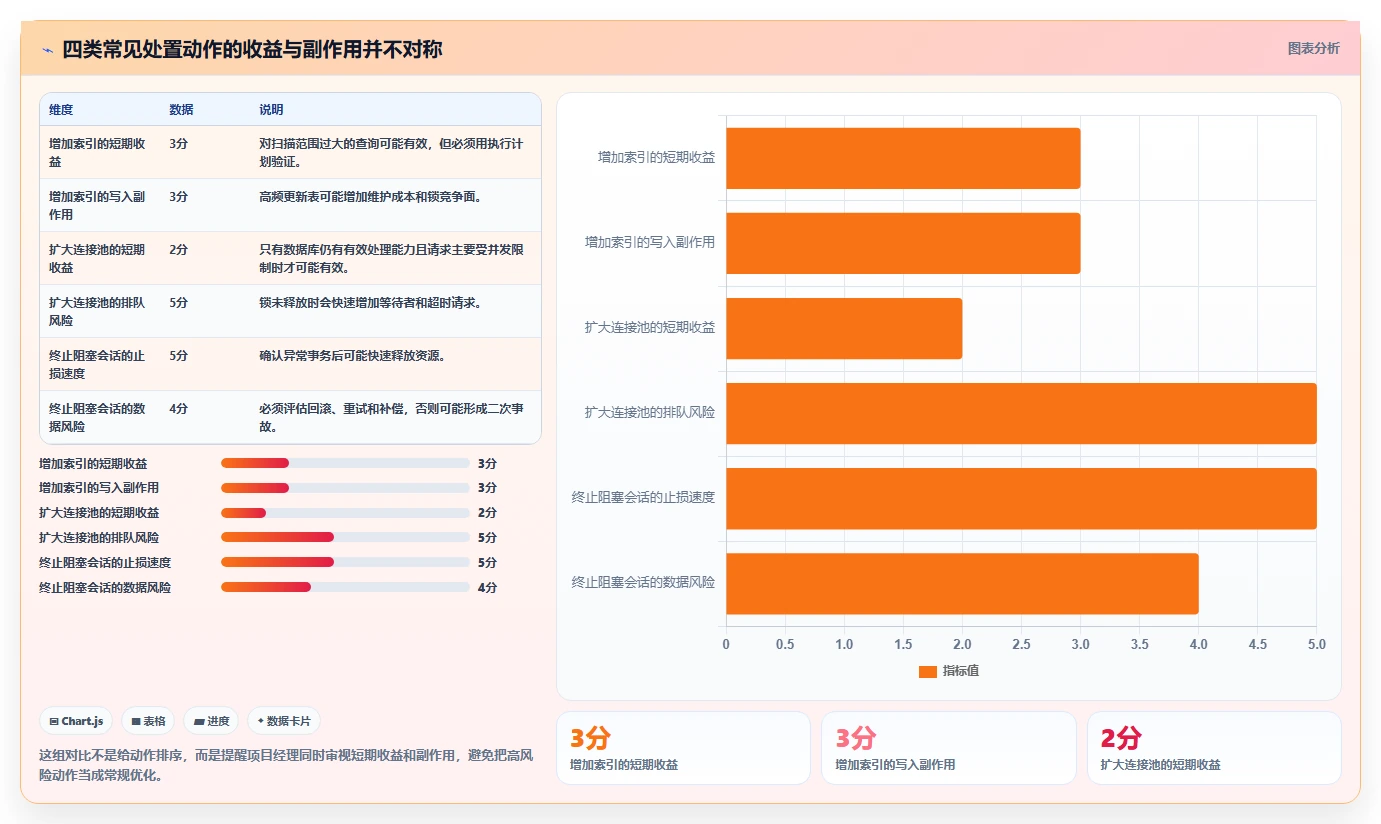Click the 指标值 legend text
Screen dimensions: 1381x824
[x=961, y=671]
